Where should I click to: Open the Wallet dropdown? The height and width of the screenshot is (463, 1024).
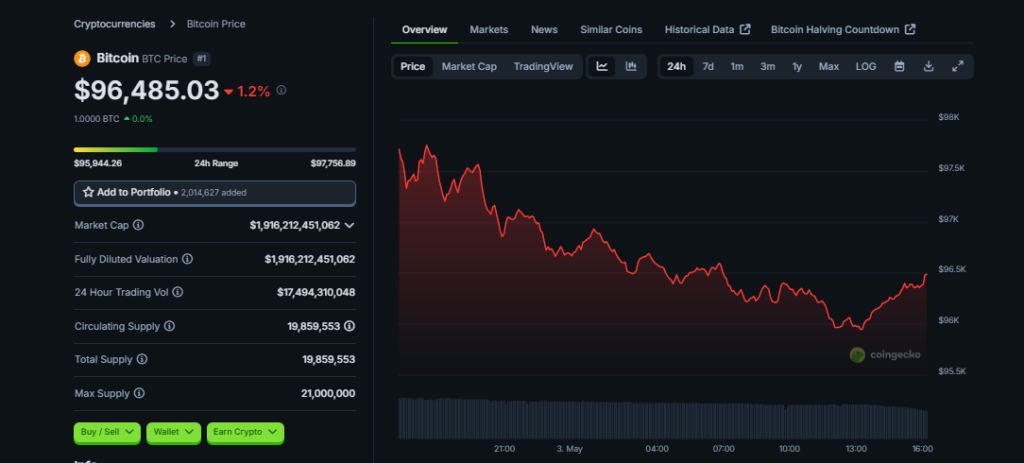coord(174,432)
